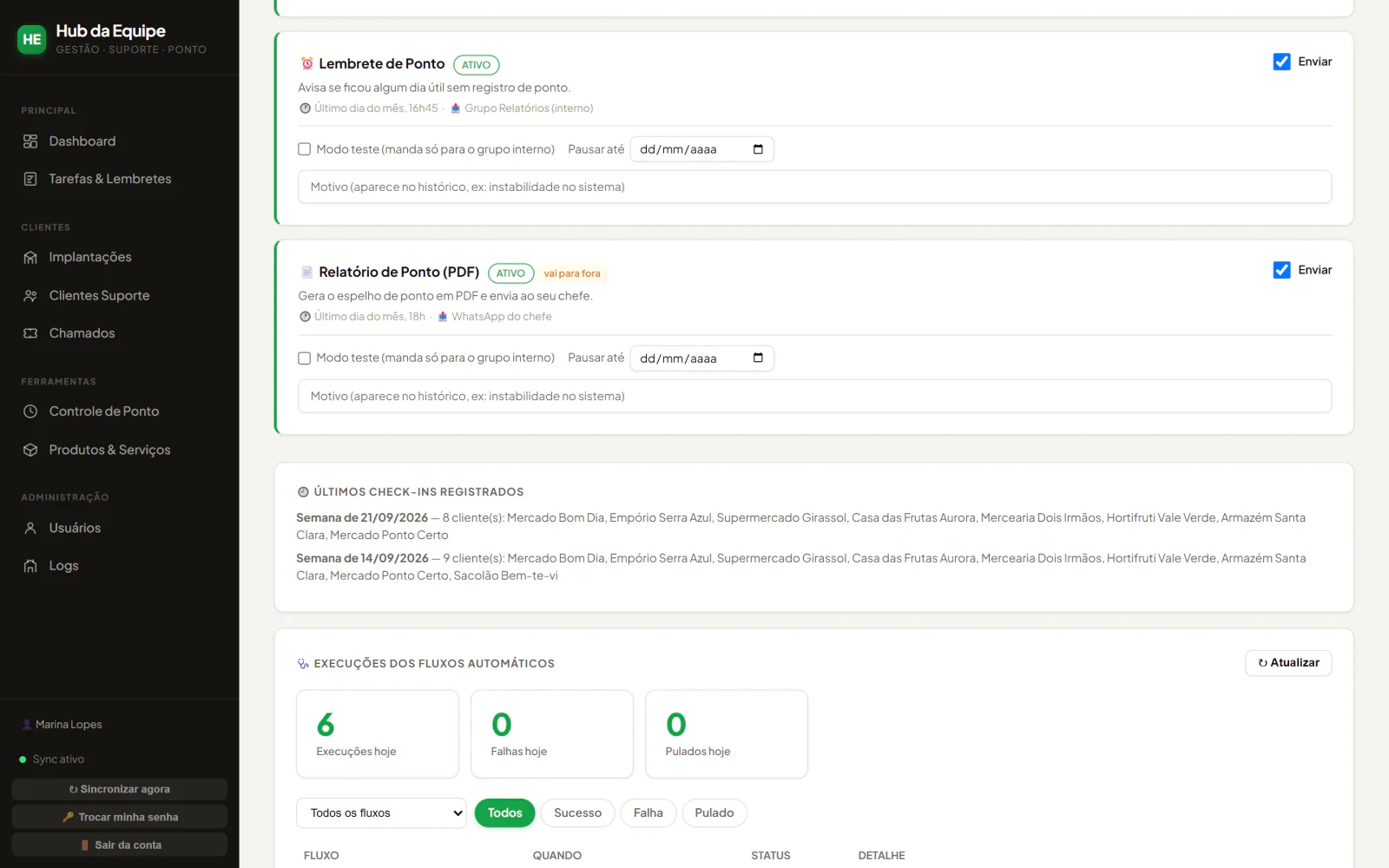
Task: Click the Motivo field under Relatório de Ponto
Action: pos(814,396)
